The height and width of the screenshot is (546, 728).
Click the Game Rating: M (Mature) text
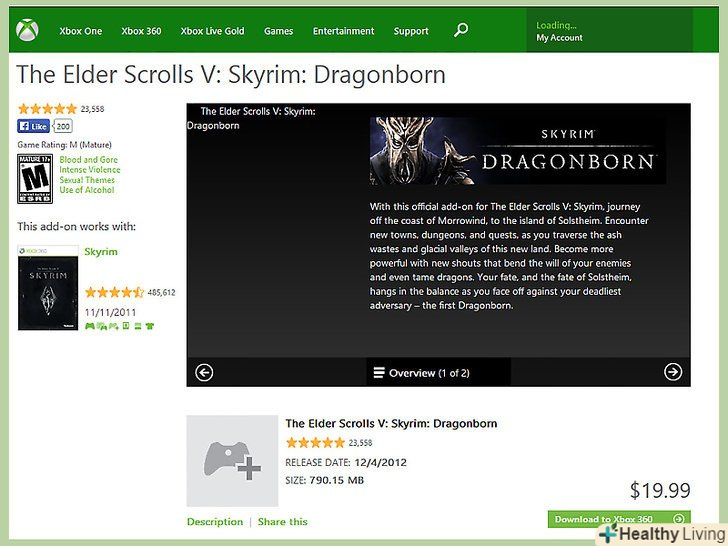(x=65, y=145)
